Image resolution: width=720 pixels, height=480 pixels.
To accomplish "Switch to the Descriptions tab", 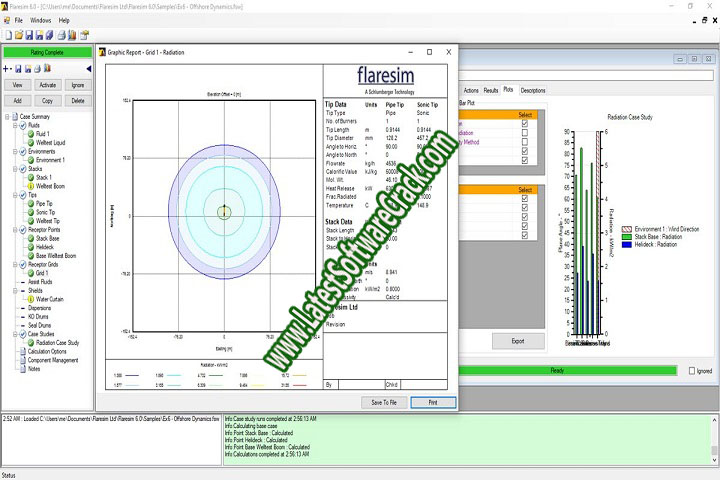I will [x=533, y=90].
